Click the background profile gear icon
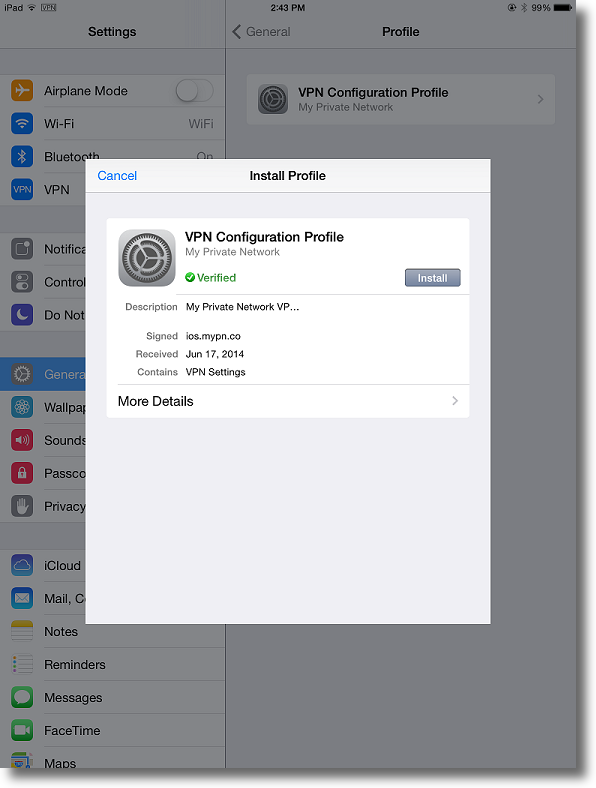 [273, 99]
